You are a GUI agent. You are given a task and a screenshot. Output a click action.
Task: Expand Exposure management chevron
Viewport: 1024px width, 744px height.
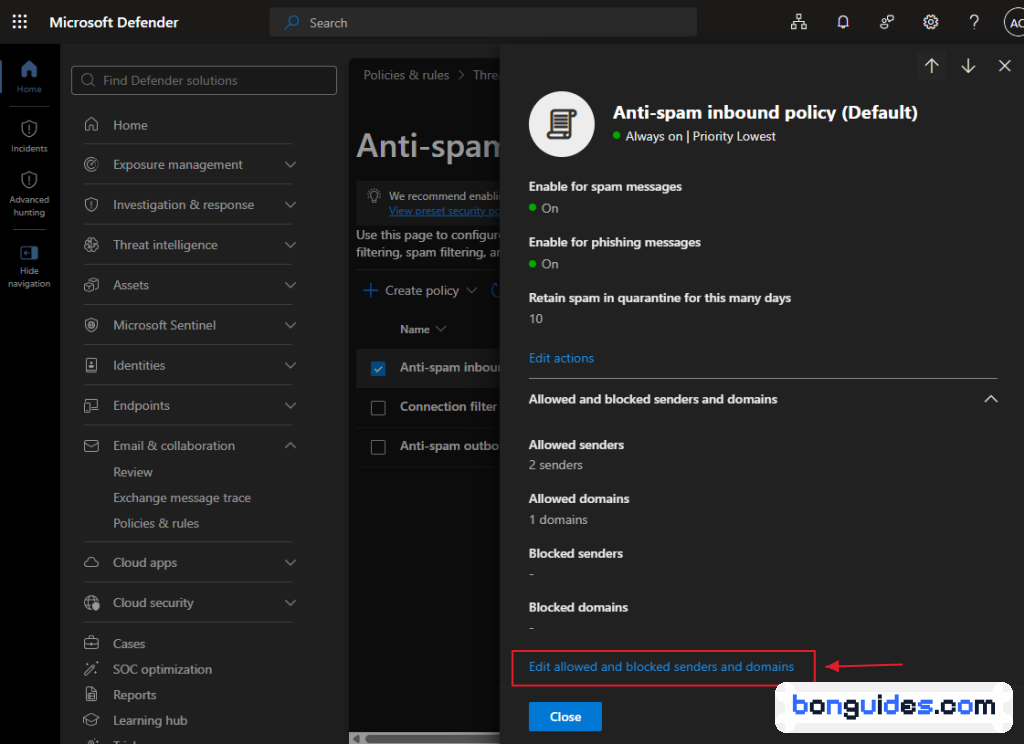pos(291,165)
